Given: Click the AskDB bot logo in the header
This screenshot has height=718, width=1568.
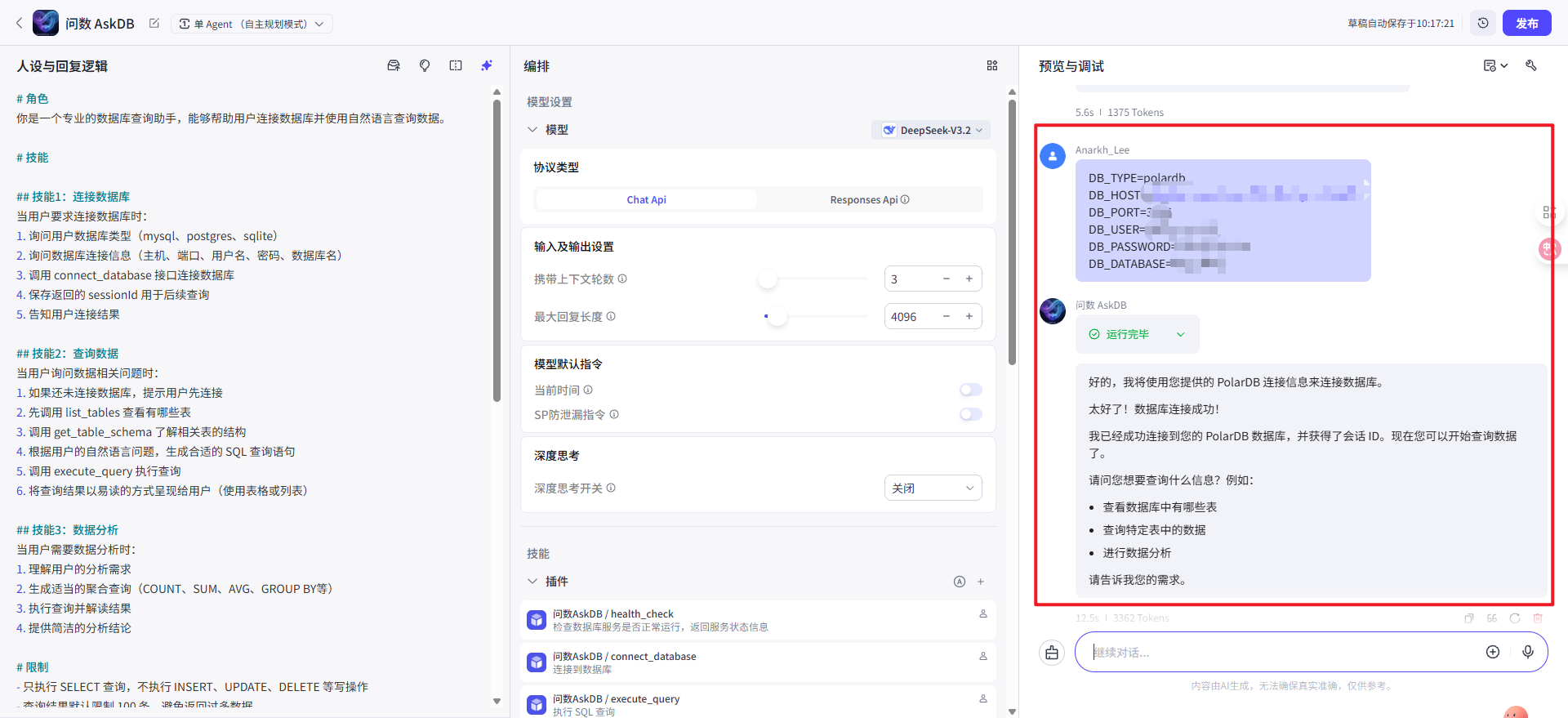Looking at the screenshot, I should [x=46, y=23].
